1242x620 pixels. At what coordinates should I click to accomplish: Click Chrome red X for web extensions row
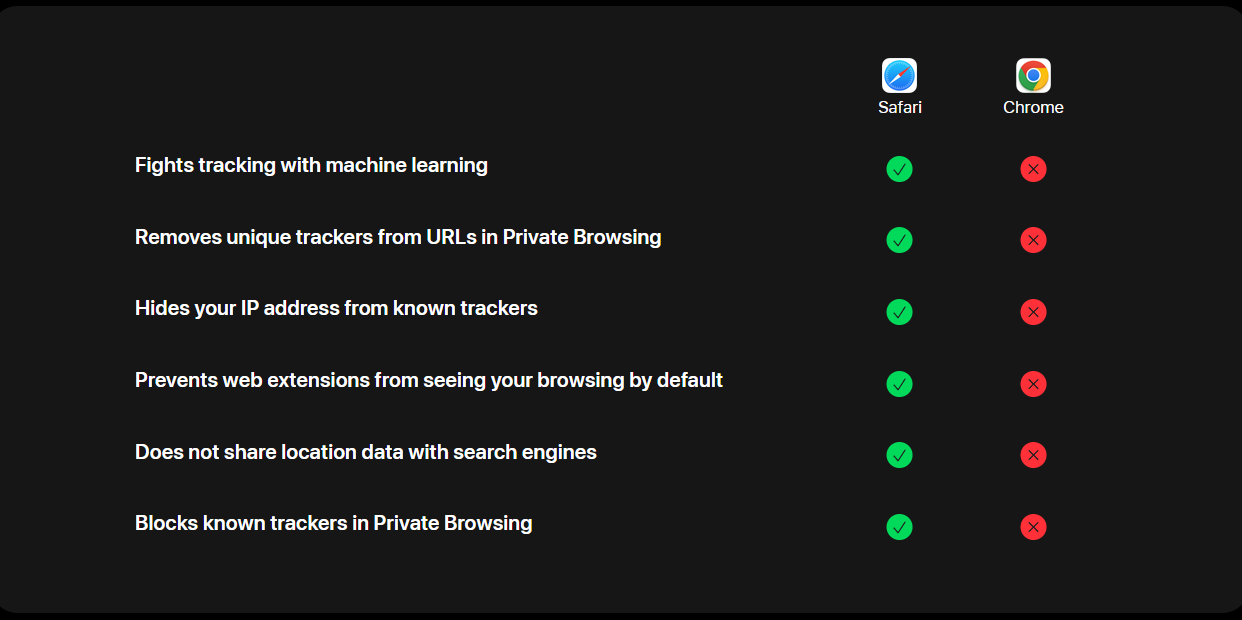[x=1033, y=384]
